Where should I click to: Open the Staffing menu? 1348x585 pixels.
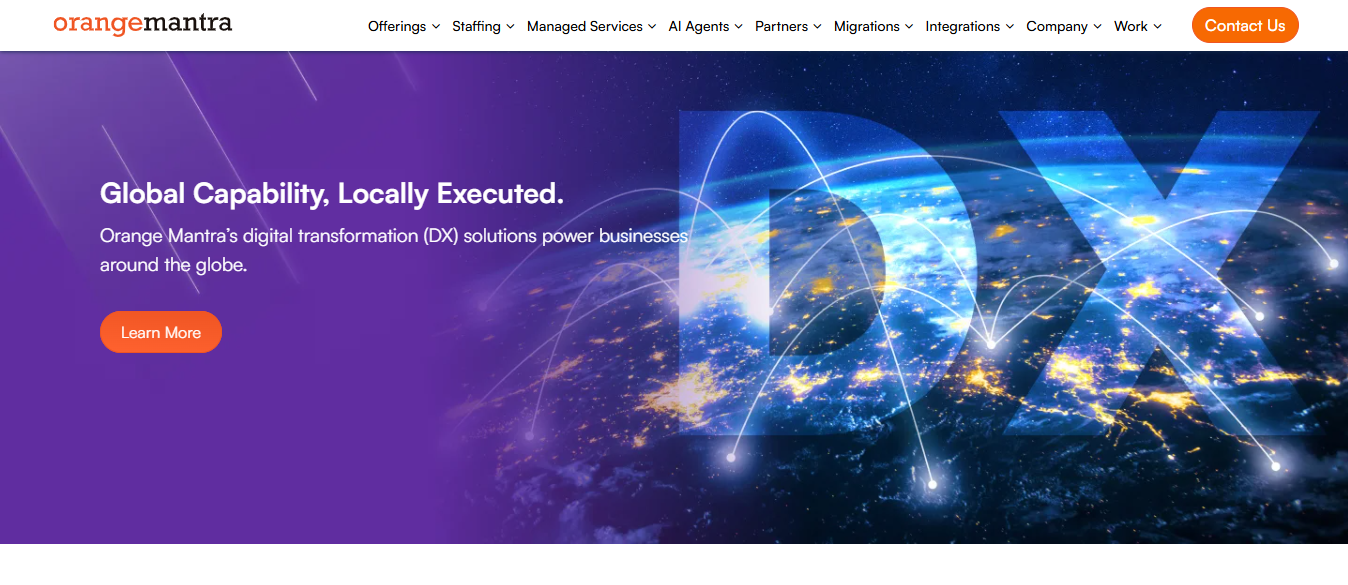(476, 27)
